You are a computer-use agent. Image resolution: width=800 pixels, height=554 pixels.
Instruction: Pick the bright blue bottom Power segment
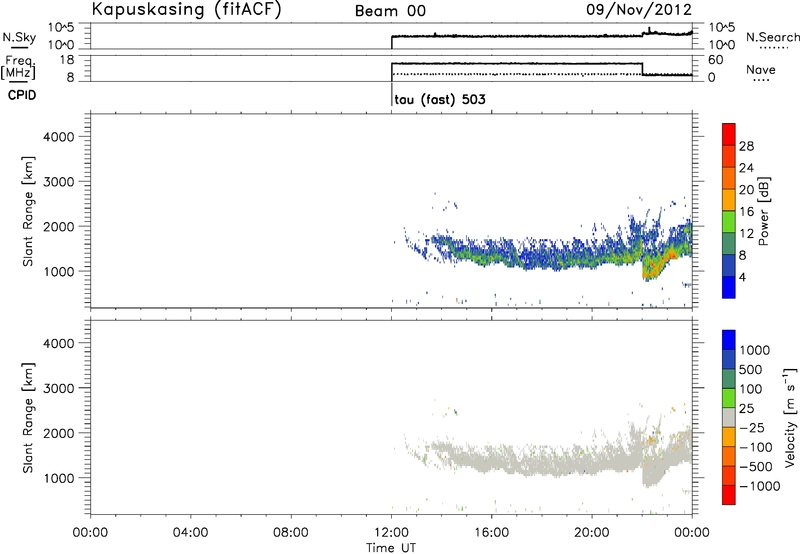(729, 287)
